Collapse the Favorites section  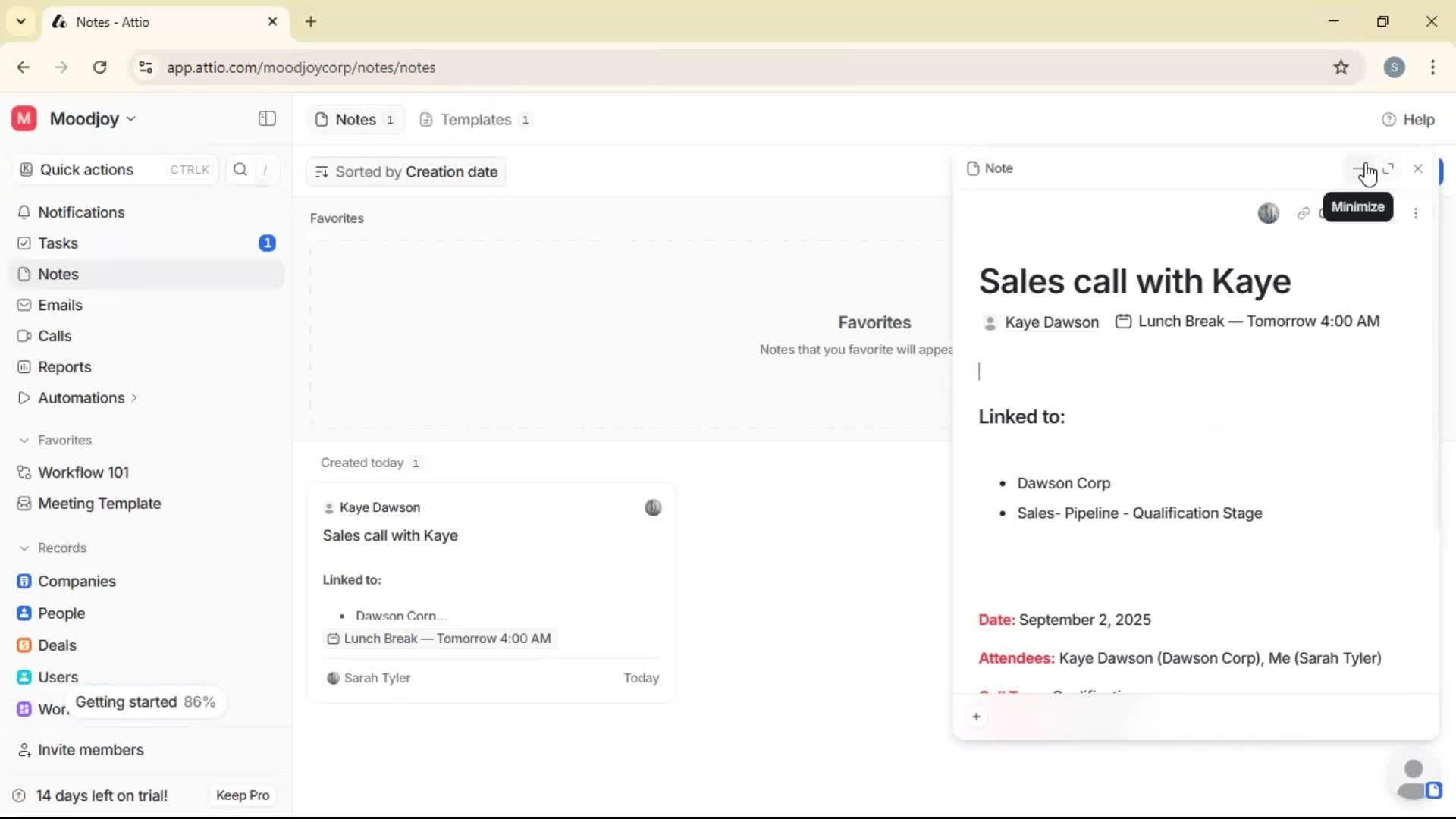click(25, 440)
